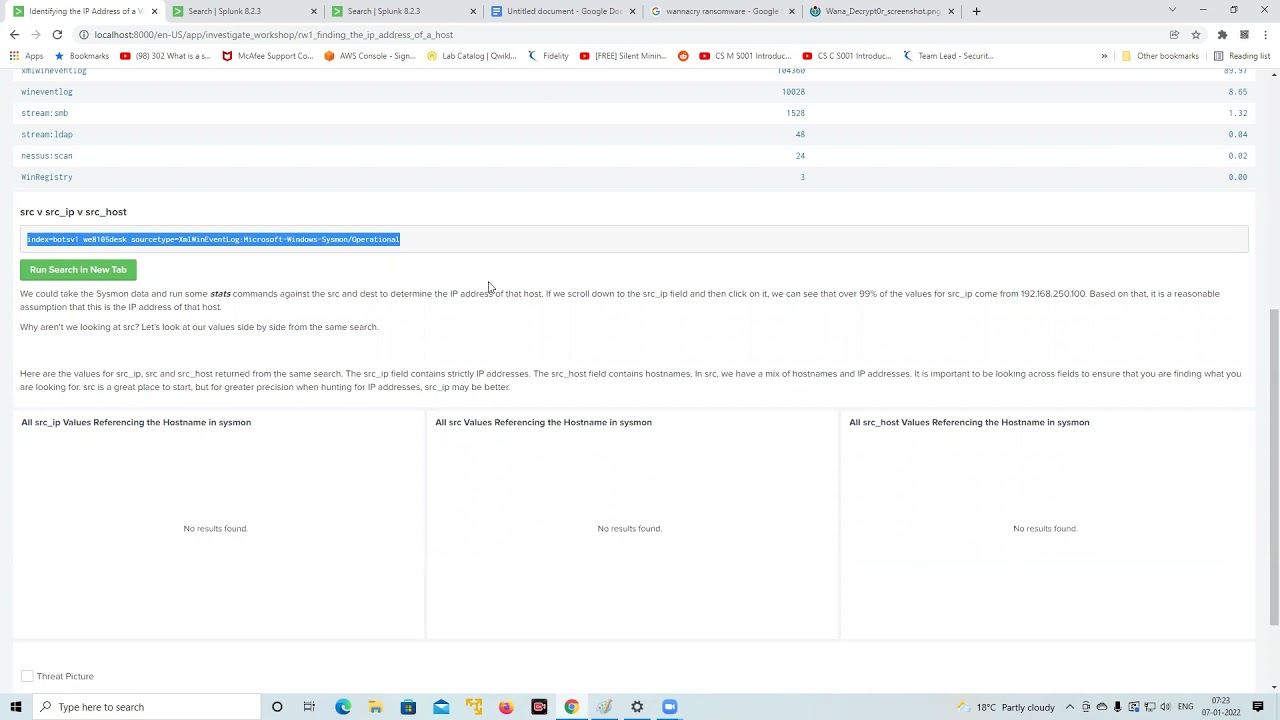Show hidden system tray icons
This screenshot has height=720, width=1280.
pyautogui.click(x=1070, y=707)
